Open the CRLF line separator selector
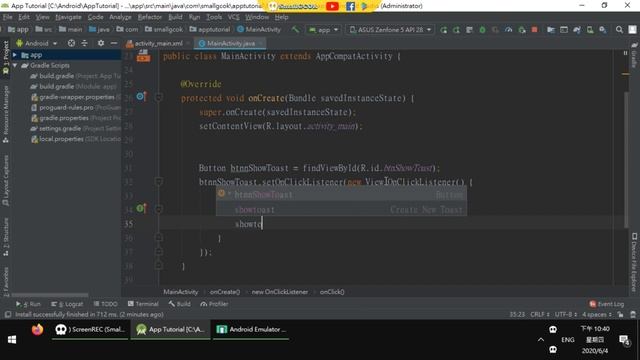Image resolution: width=640 pixels, height=360 pixels. coord(539,314)
